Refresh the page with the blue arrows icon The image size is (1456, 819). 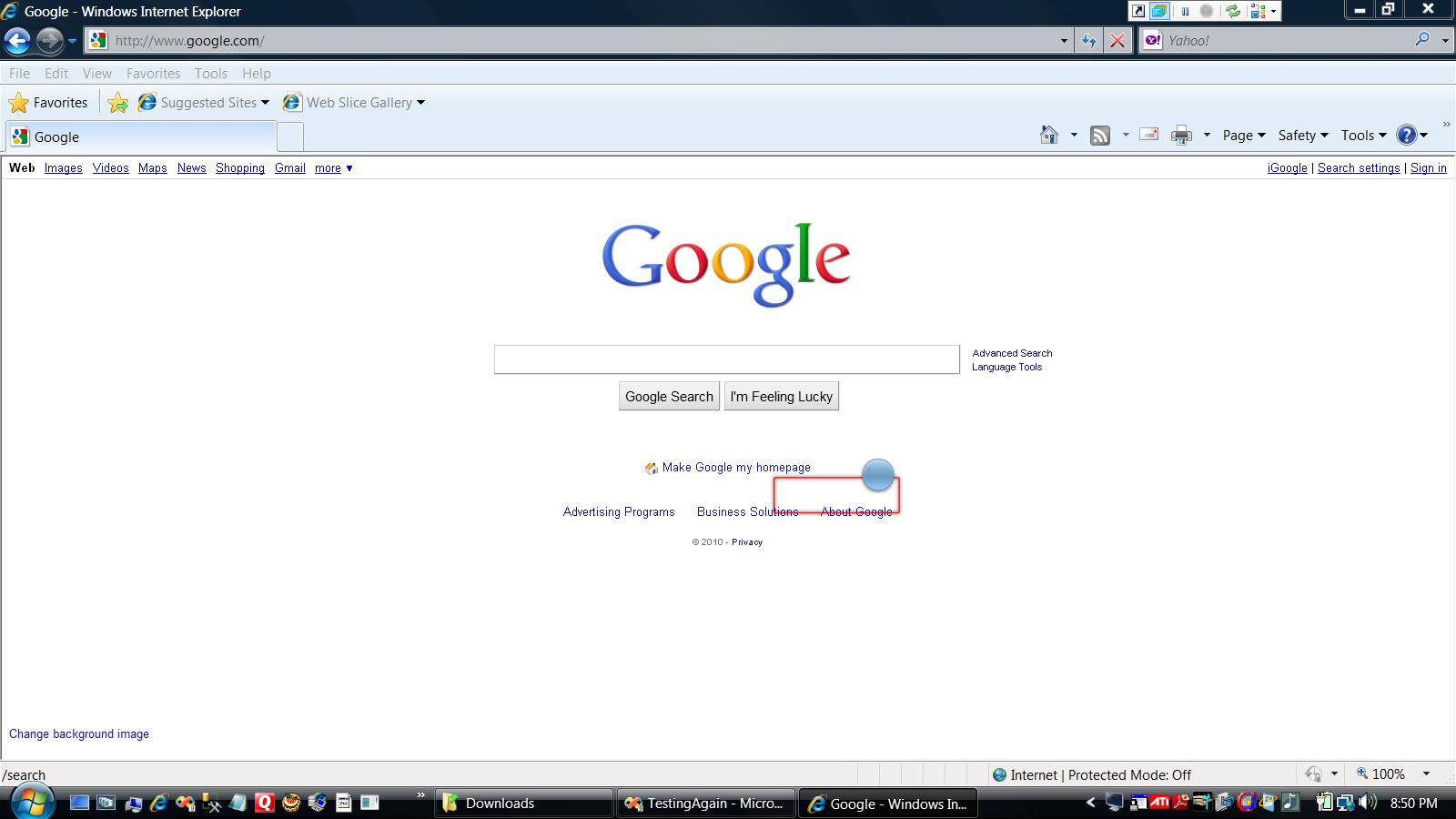point(1088,41)
